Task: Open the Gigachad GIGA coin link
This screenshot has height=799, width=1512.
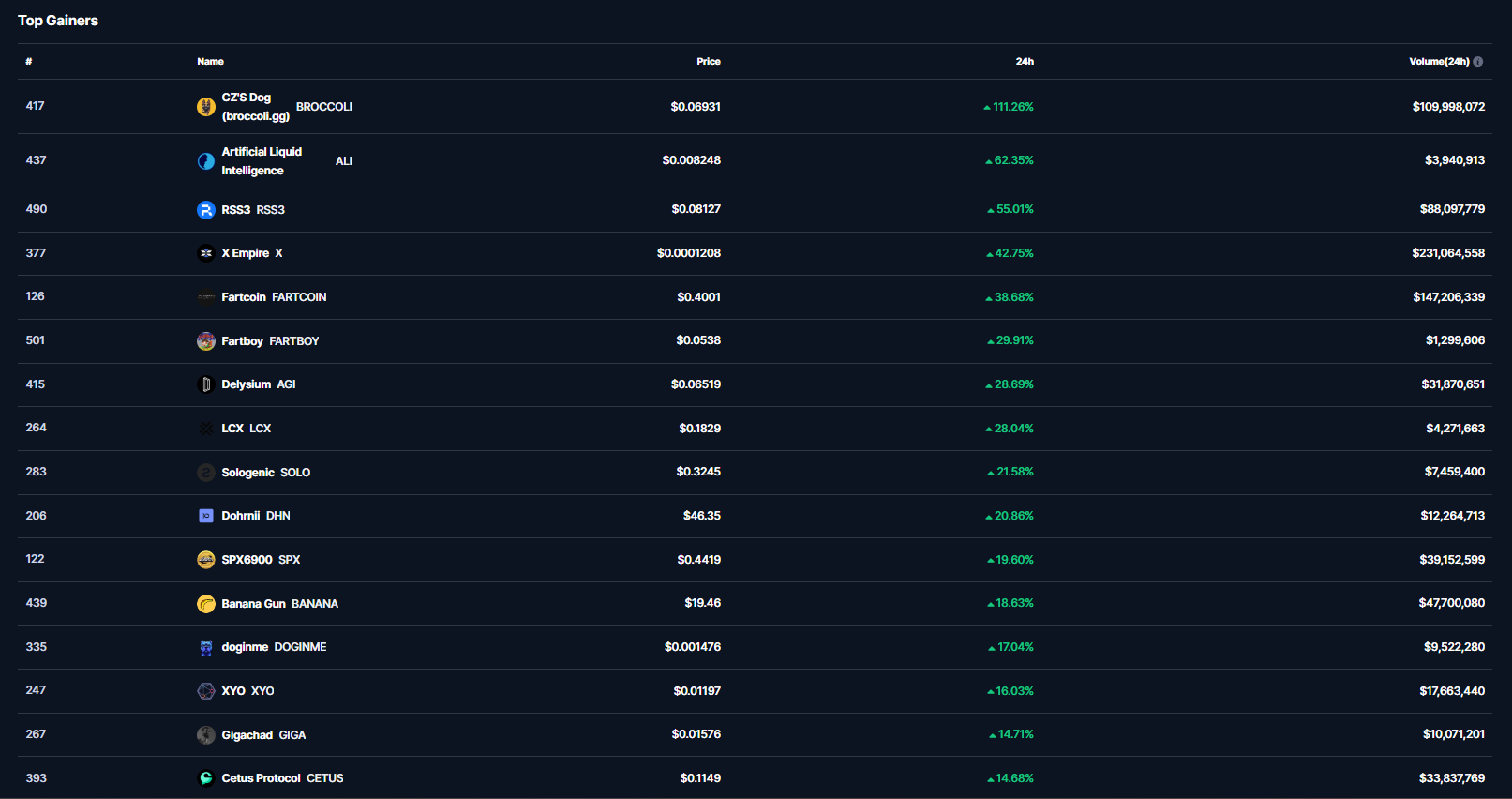Action: click(263, 735)
